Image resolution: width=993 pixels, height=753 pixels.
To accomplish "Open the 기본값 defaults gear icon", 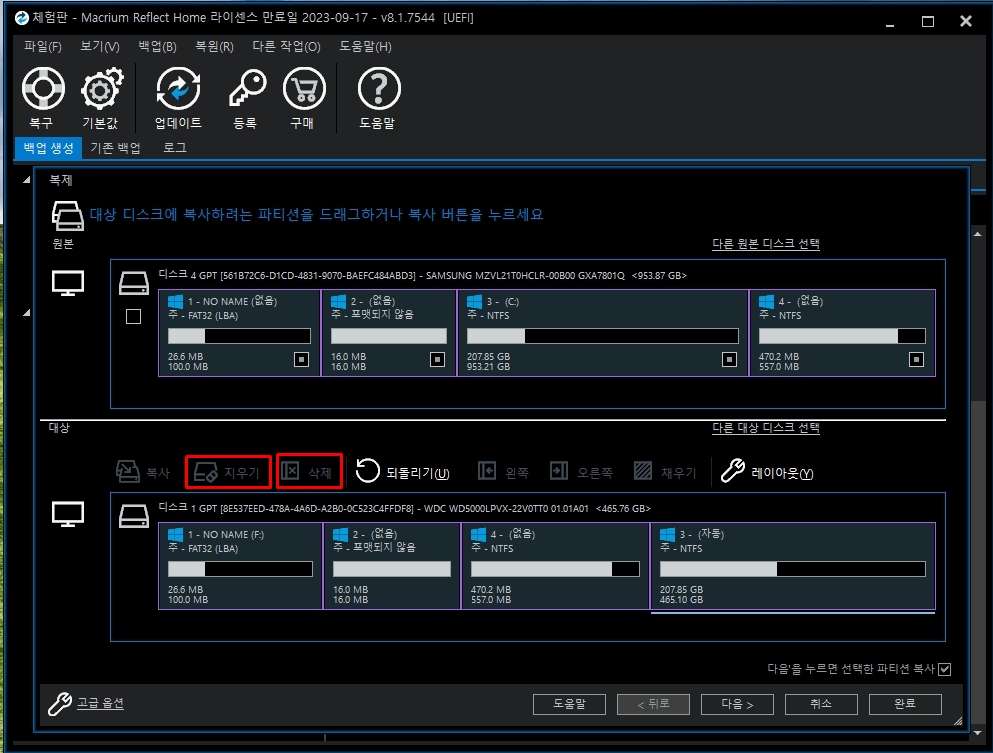I will pos(101,89).
